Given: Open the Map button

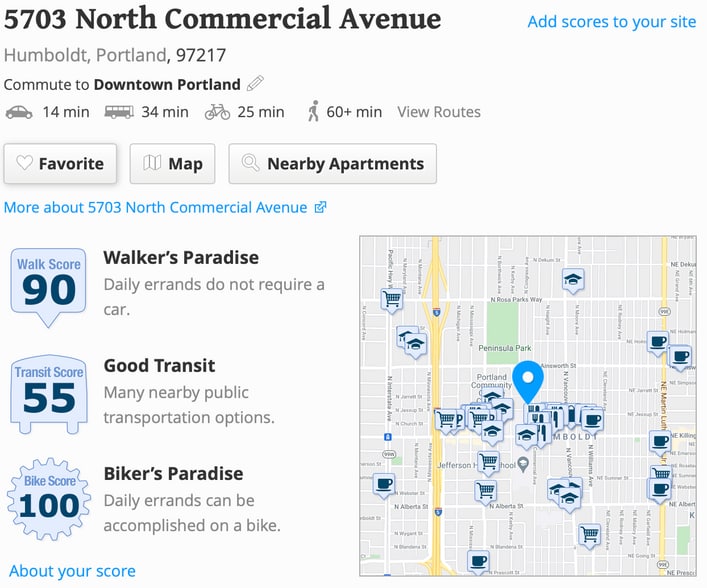Looking at the screenshot, I should tap(172, 164).
